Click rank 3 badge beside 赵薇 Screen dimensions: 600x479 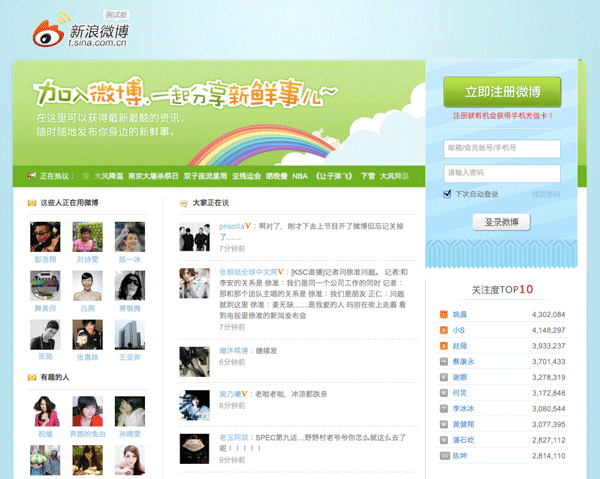point(444,346)
